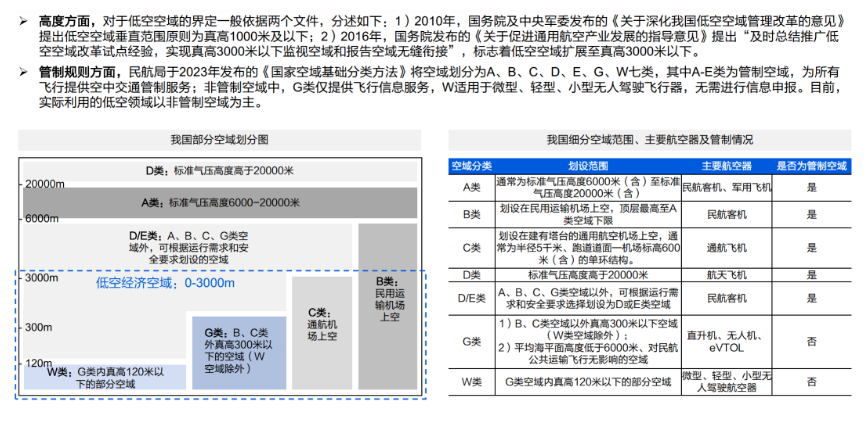Click the 我国部分空域划分图 diagram title
Screen dimensions: 866x432
pyautogui.click(x=219, y=140)
